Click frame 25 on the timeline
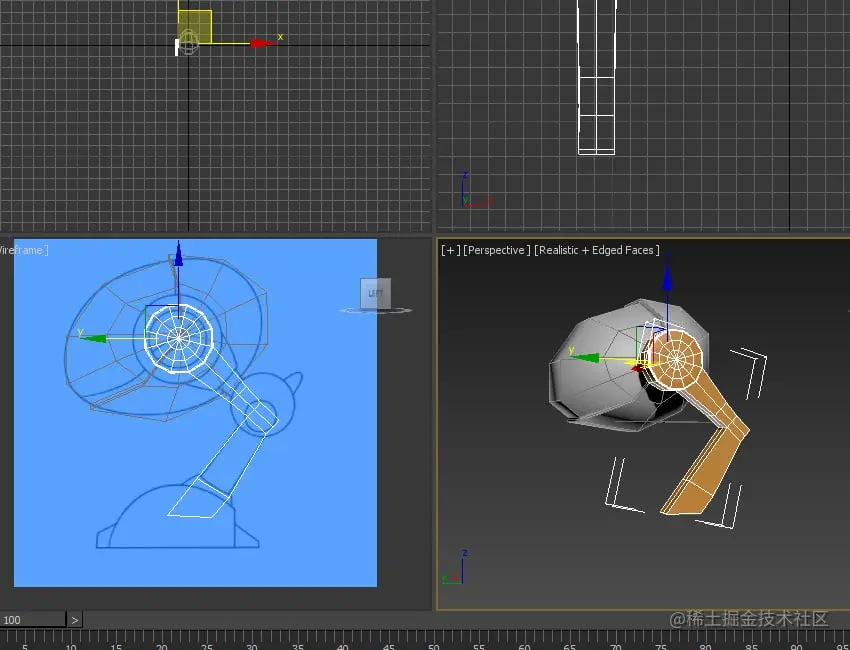 [207, 647]
